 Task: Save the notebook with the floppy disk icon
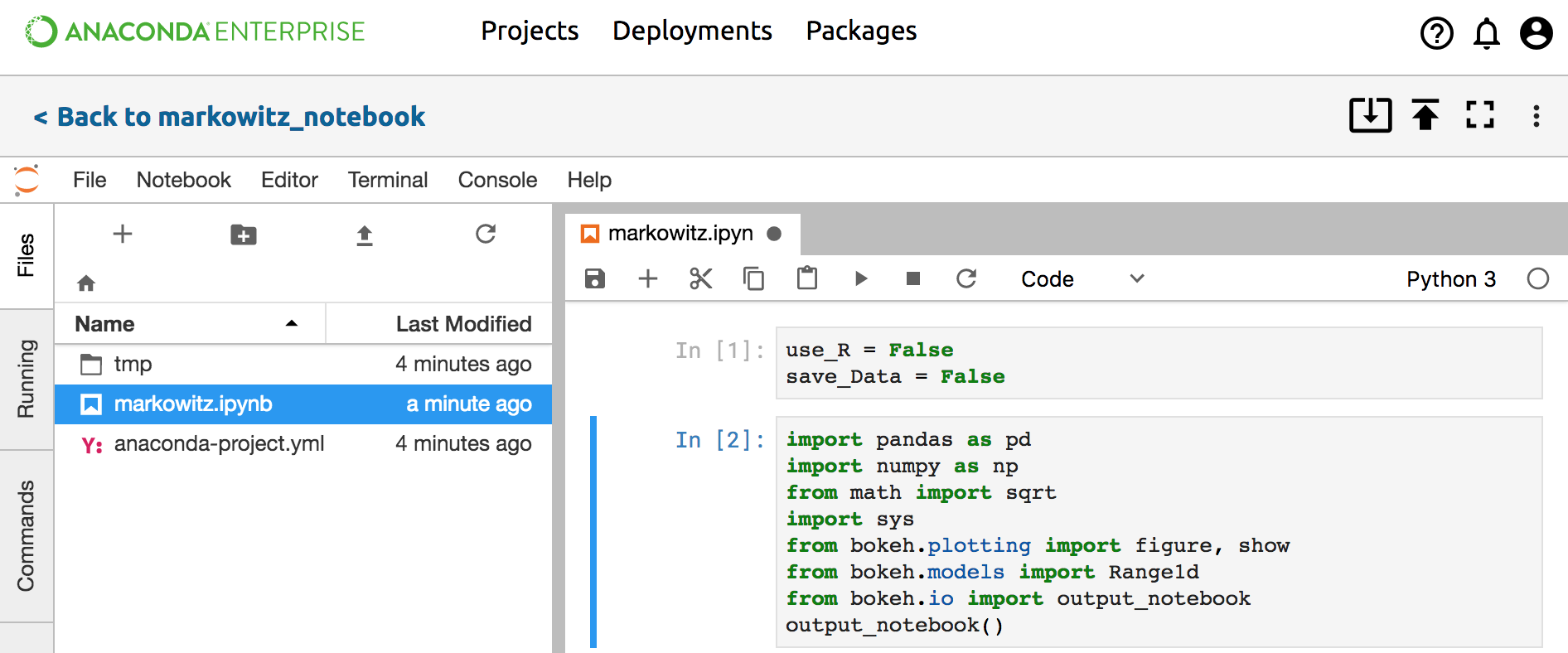(595, 278)
